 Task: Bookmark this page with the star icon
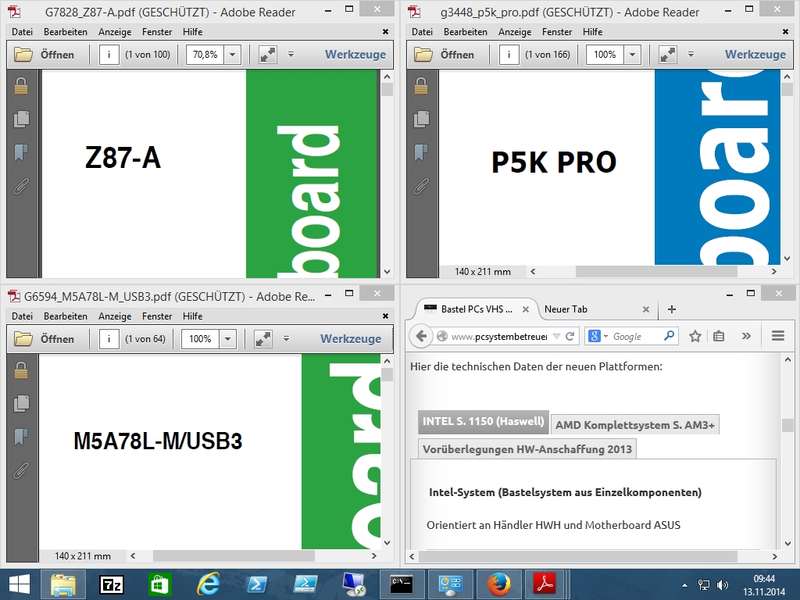695,336
